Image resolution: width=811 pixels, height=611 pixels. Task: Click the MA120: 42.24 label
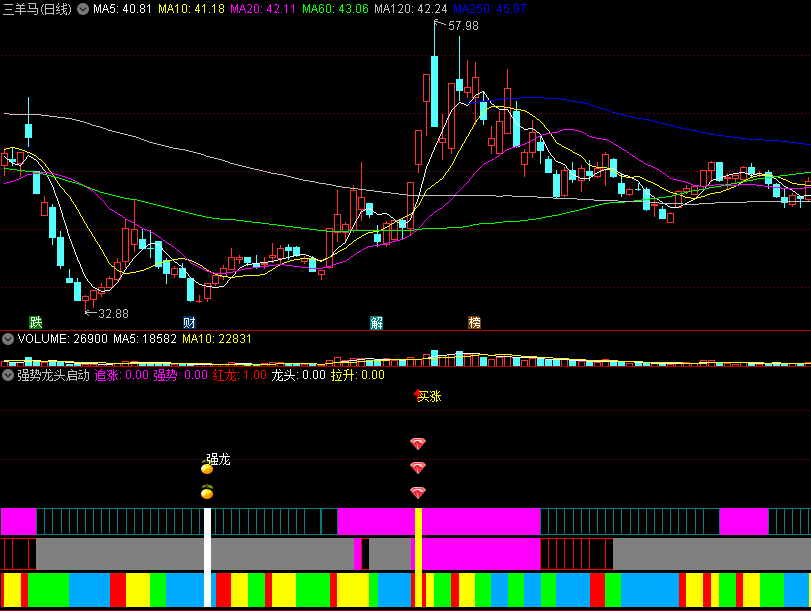pyautogui.click(x=411, y=9)
